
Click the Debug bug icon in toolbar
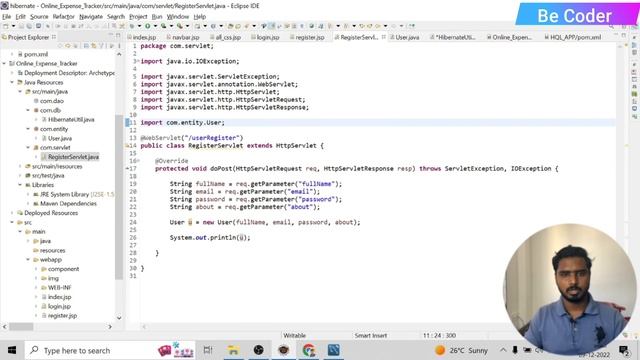pos(132,26)
